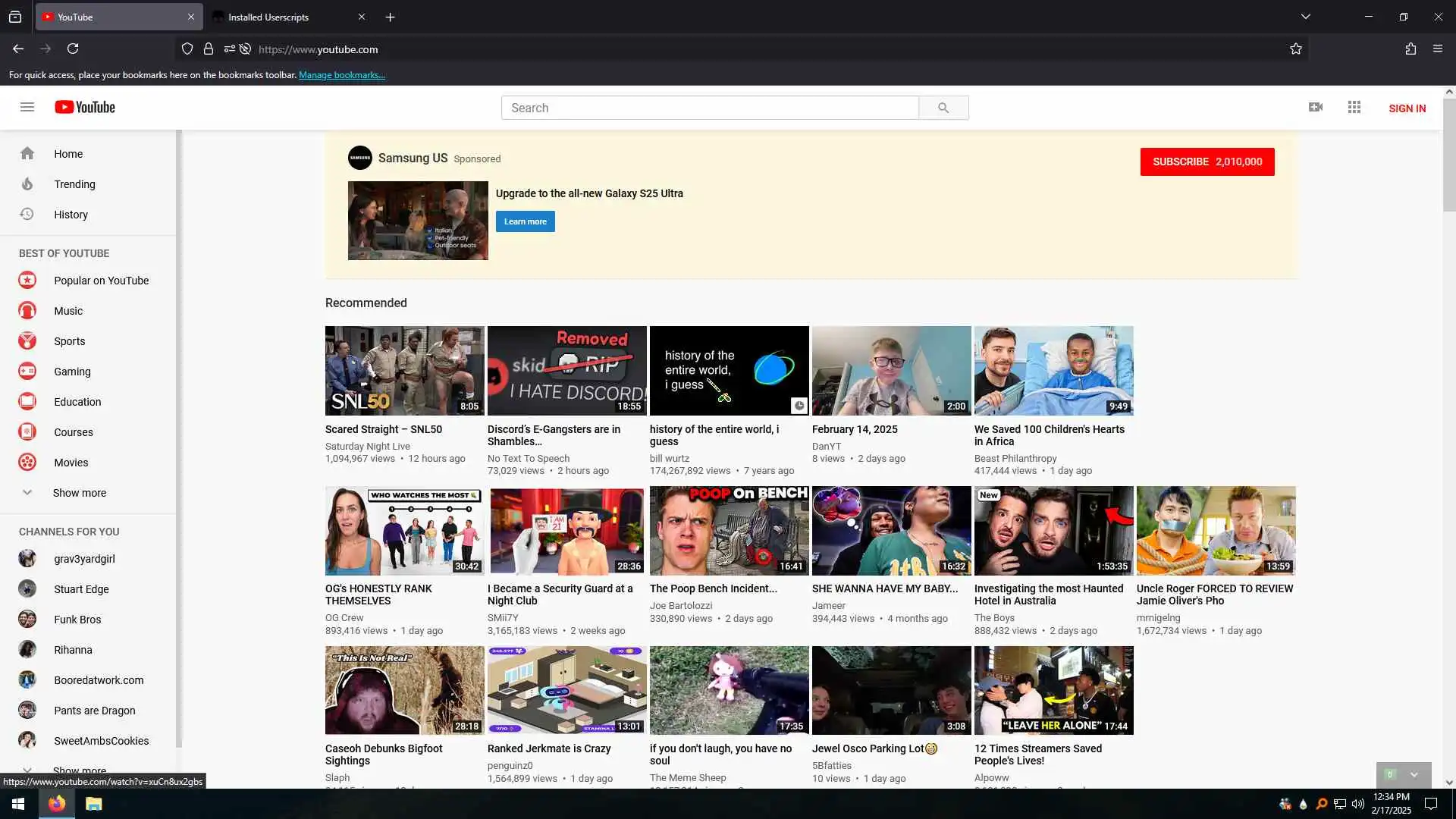
Task: Open Firefox extensions puzzle icon
Action: pyautogui.click(x=1410, y=49)
